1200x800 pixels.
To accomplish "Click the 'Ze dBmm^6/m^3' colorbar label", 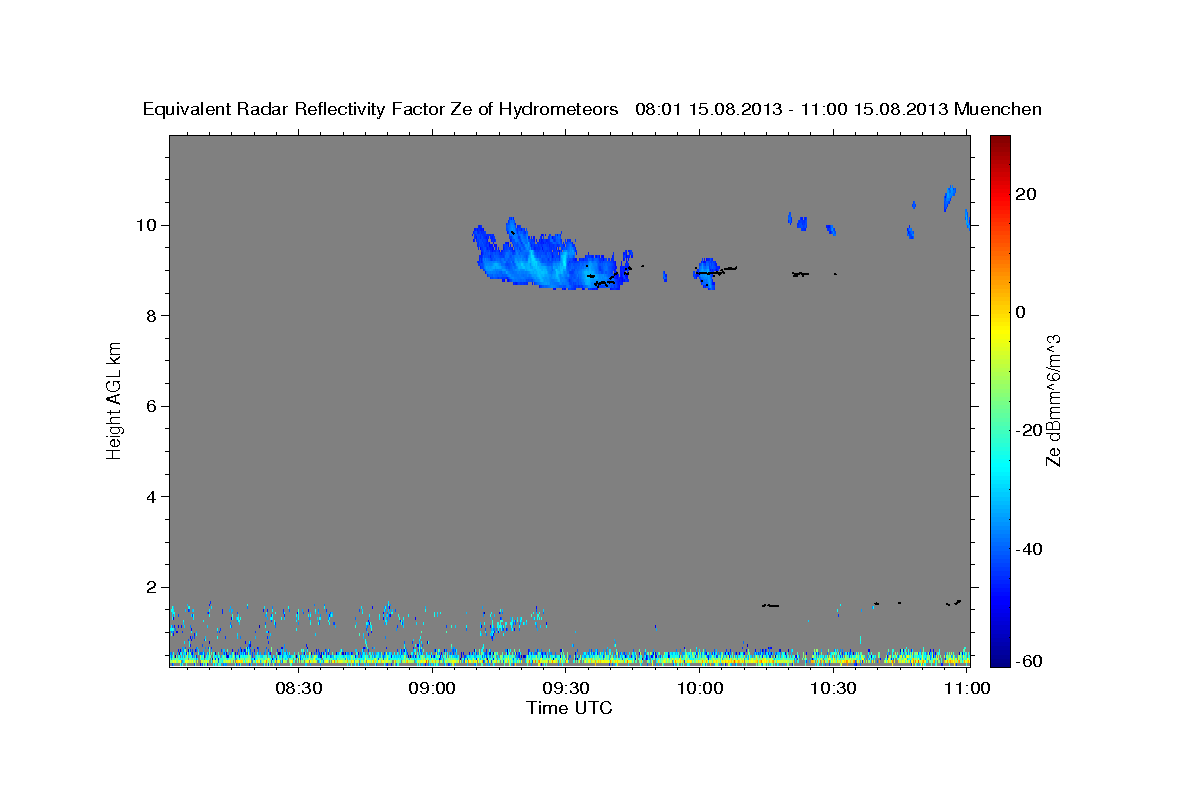I will 1053,400.
